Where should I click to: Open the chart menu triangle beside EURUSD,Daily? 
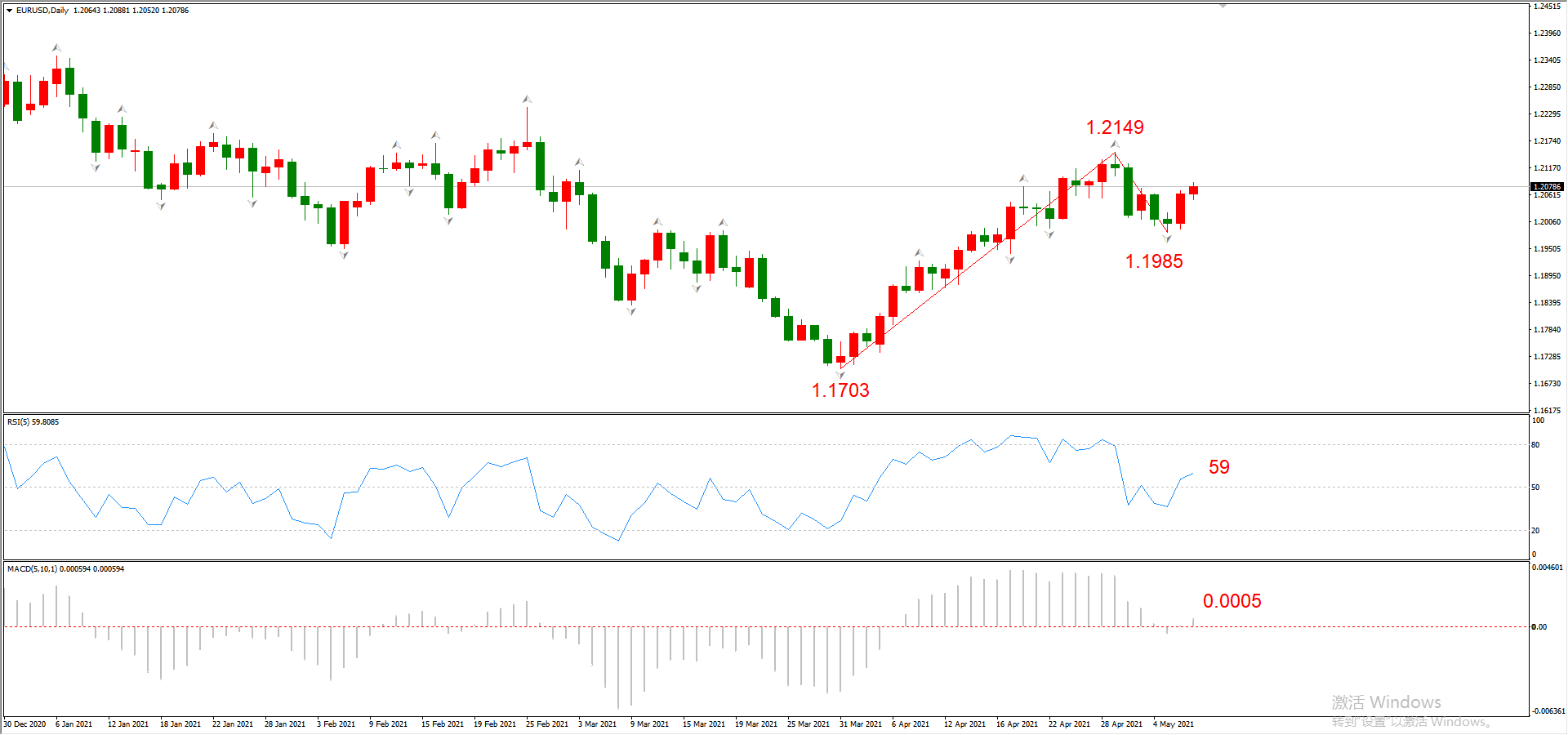(x=9, y=11)
